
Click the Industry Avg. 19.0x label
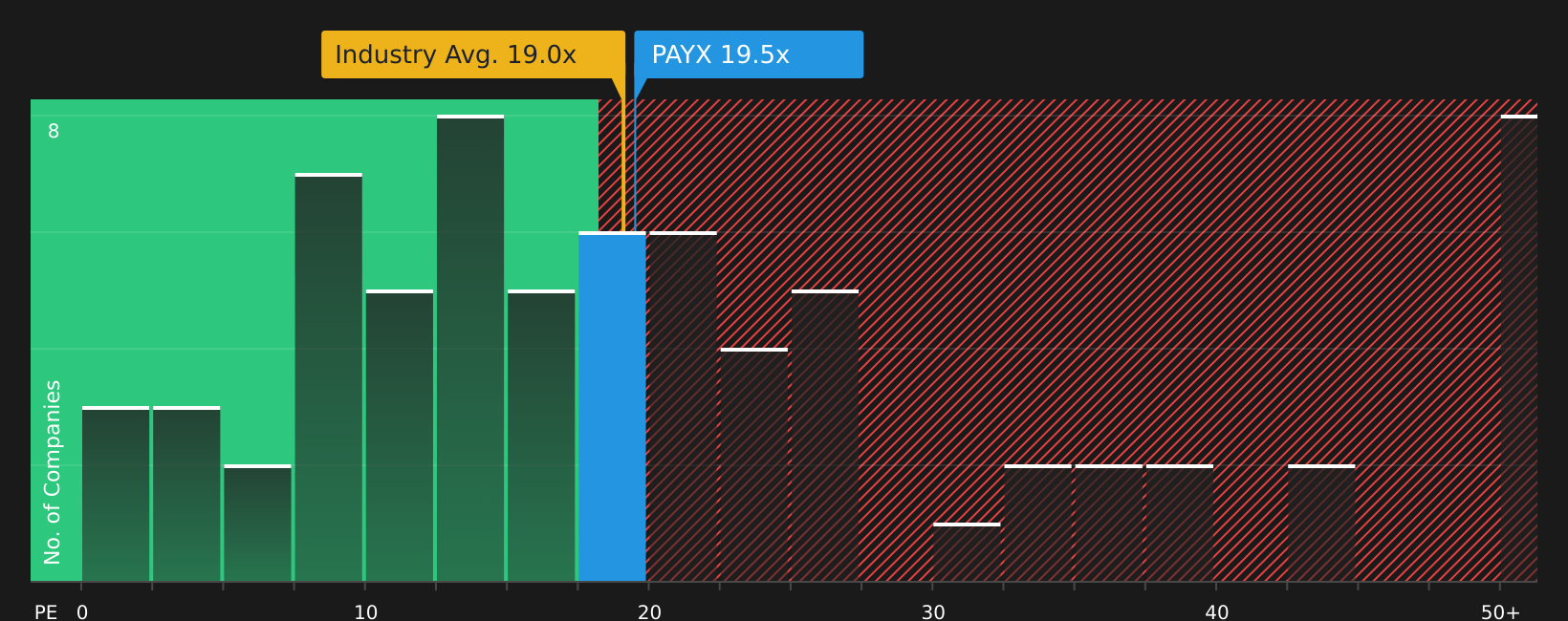(x=473, y=54)
